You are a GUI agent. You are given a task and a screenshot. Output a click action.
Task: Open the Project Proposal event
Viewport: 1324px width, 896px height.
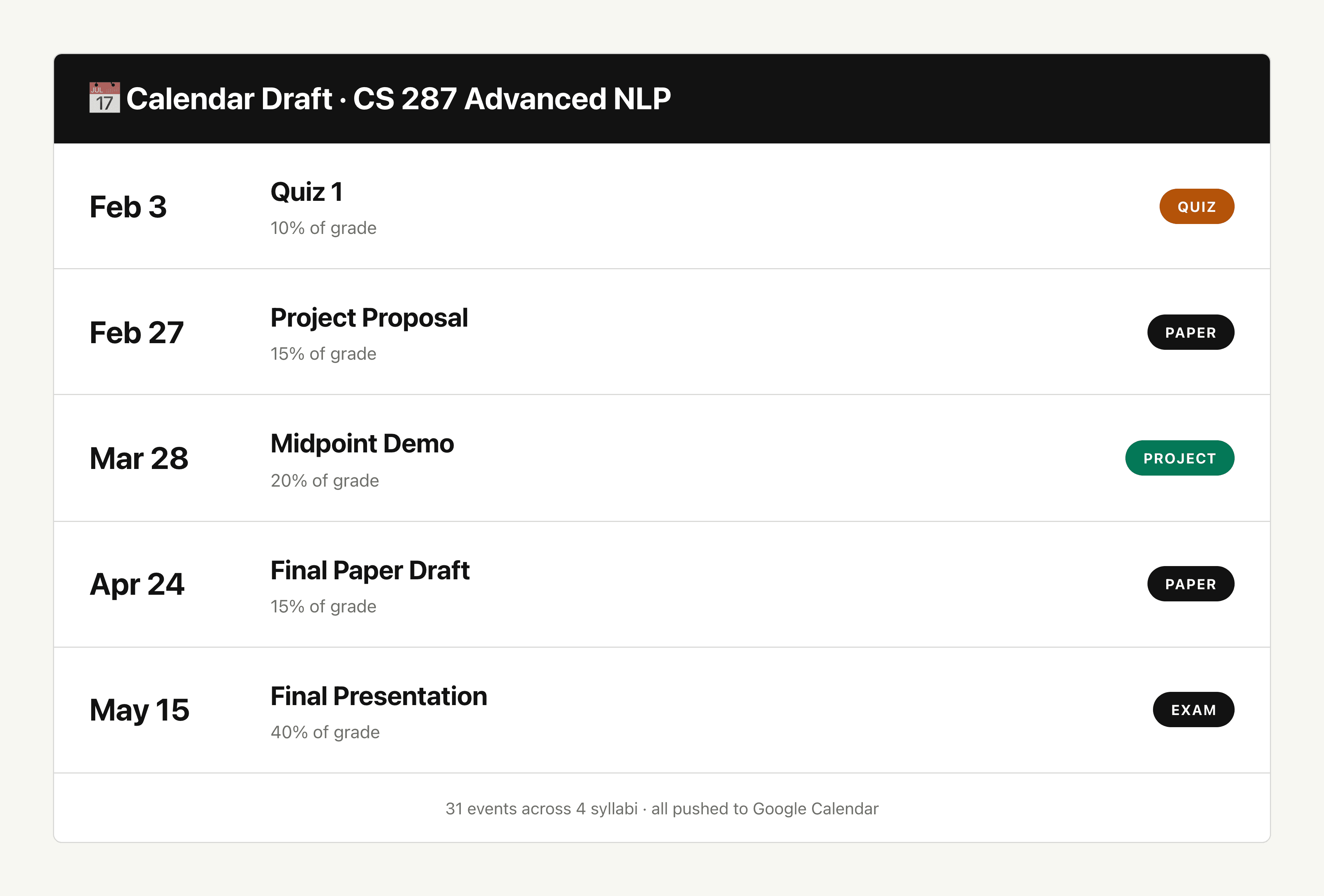369,319
